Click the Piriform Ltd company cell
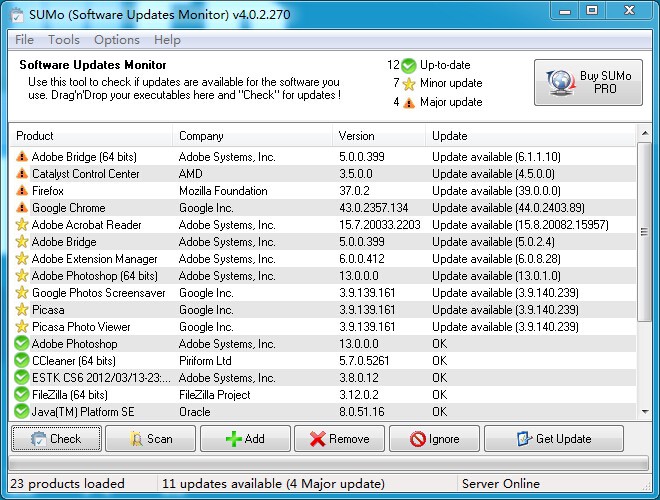Image resolution: width=660 pixels, height=500 pixels. (x=205, y=361)
